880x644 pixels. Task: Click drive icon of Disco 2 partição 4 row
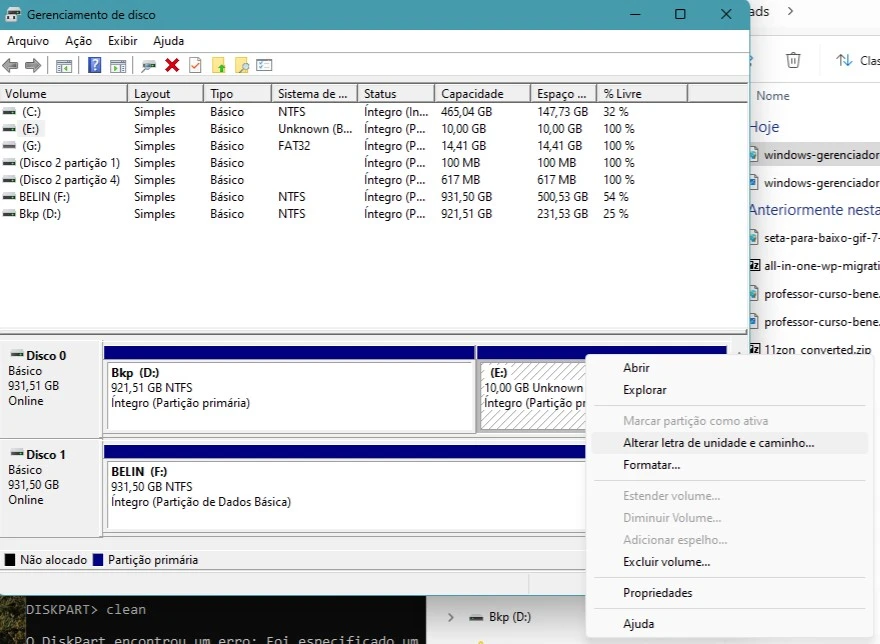coord(9,180)
